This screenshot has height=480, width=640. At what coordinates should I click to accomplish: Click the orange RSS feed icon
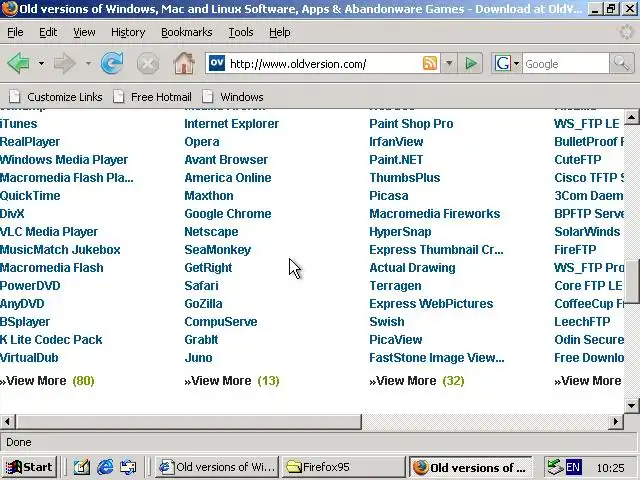430,63
